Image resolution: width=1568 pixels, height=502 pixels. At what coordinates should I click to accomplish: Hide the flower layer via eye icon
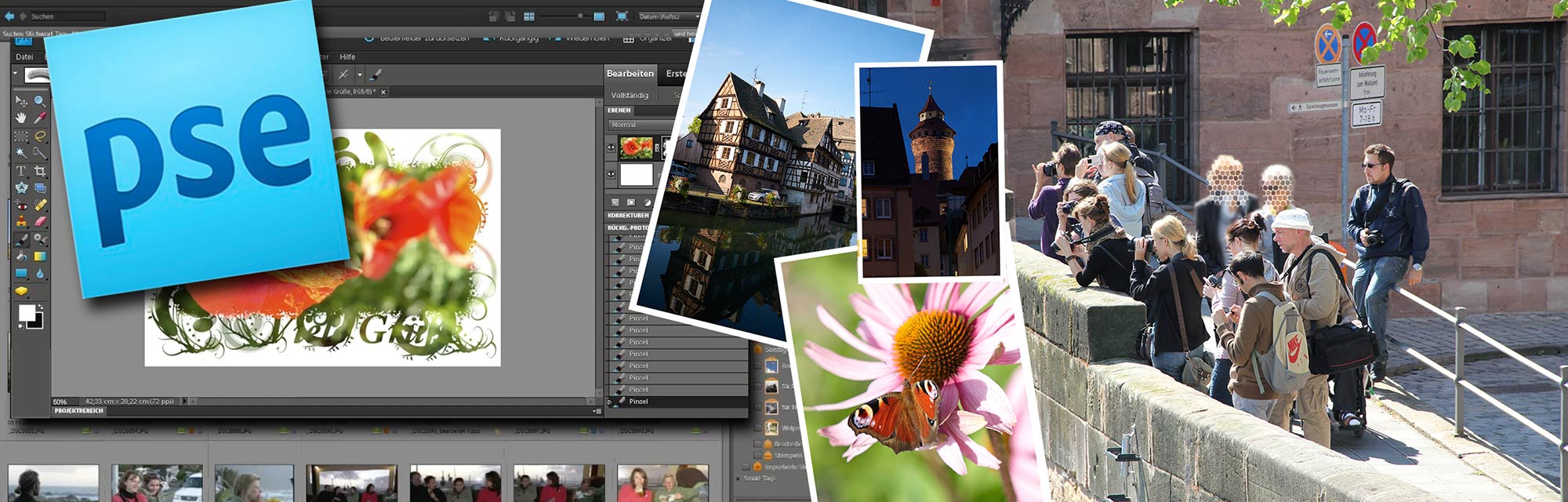coord(612,147)
